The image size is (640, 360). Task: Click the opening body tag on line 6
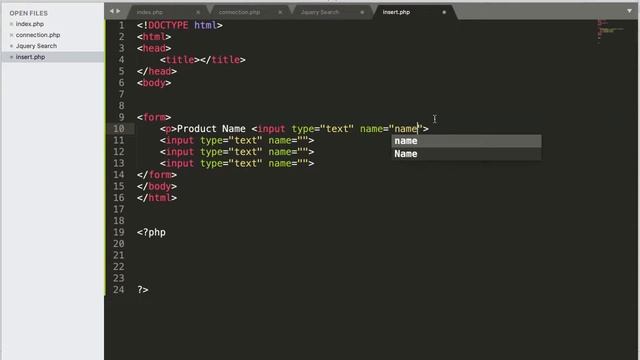(x=154, y=83)
